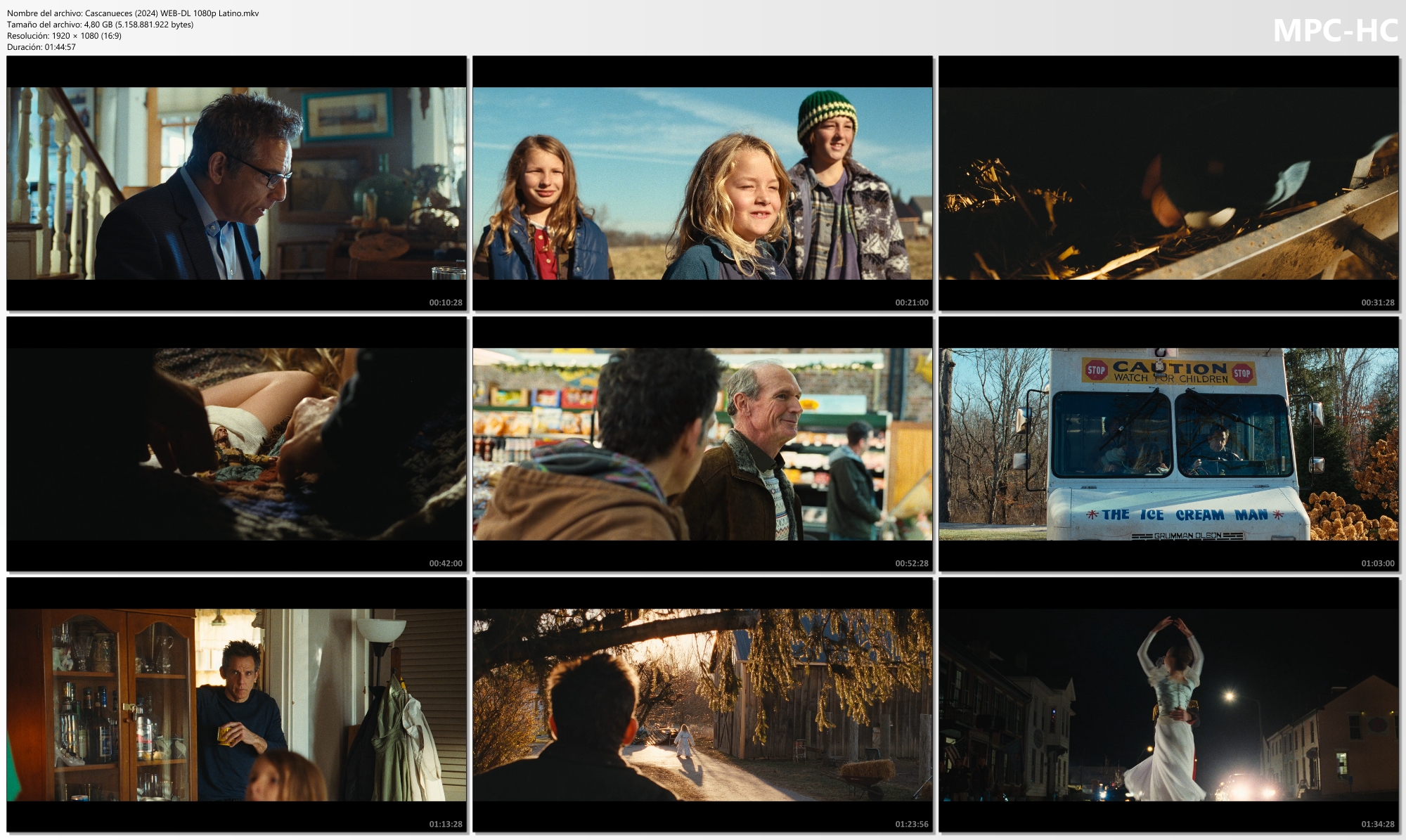The width and height of the screenshot is (1406, 840).
Task: Open the liquor cabinet scene thumbnail
Action: pyautogui.click(x=236, y=704)
